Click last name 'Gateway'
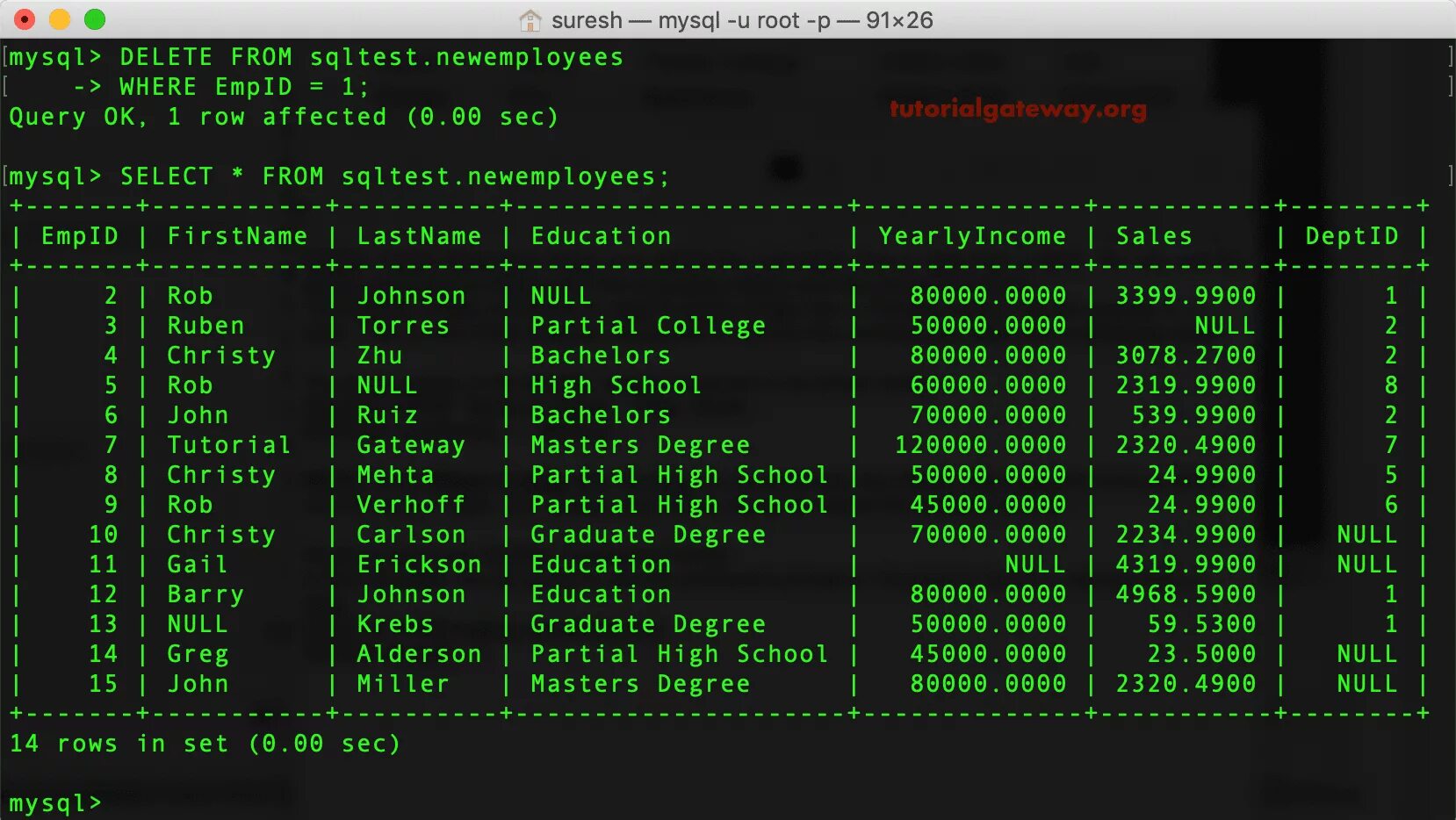1456x820 pixels. pyautogui.click(x=411, y=446)
